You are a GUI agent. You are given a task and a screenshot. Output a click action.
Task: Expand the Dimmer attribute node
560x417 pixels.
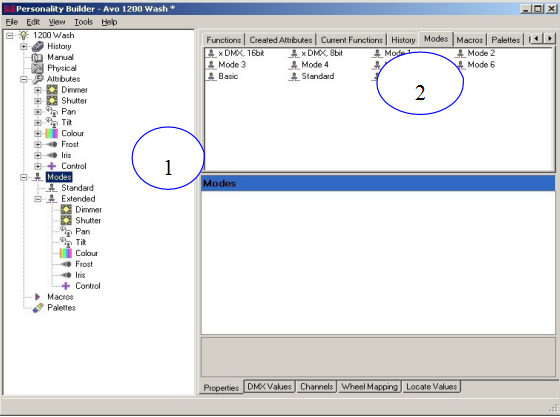coord(38,90)
